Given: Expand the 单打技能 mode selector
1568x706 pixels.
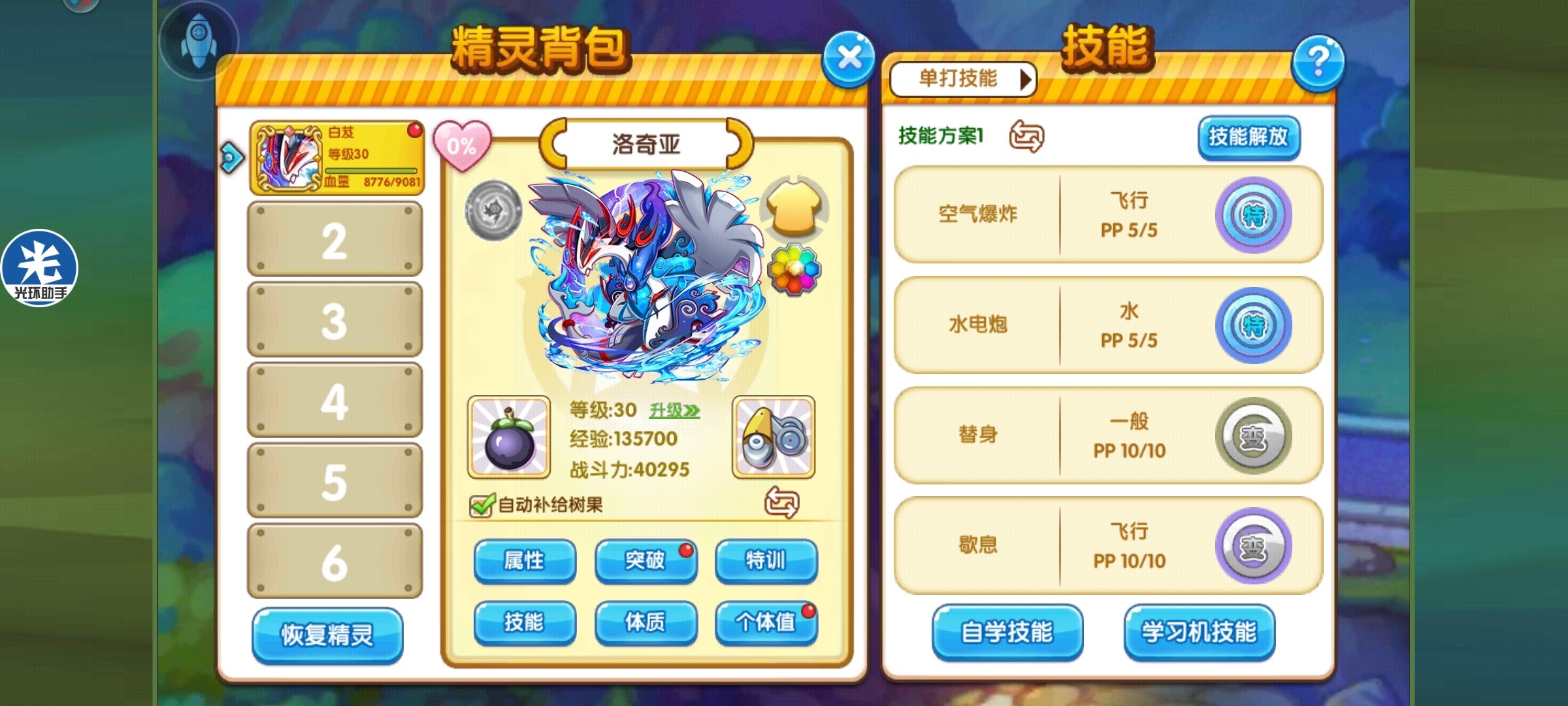Looking at the screenshot, I should [963, 79].
